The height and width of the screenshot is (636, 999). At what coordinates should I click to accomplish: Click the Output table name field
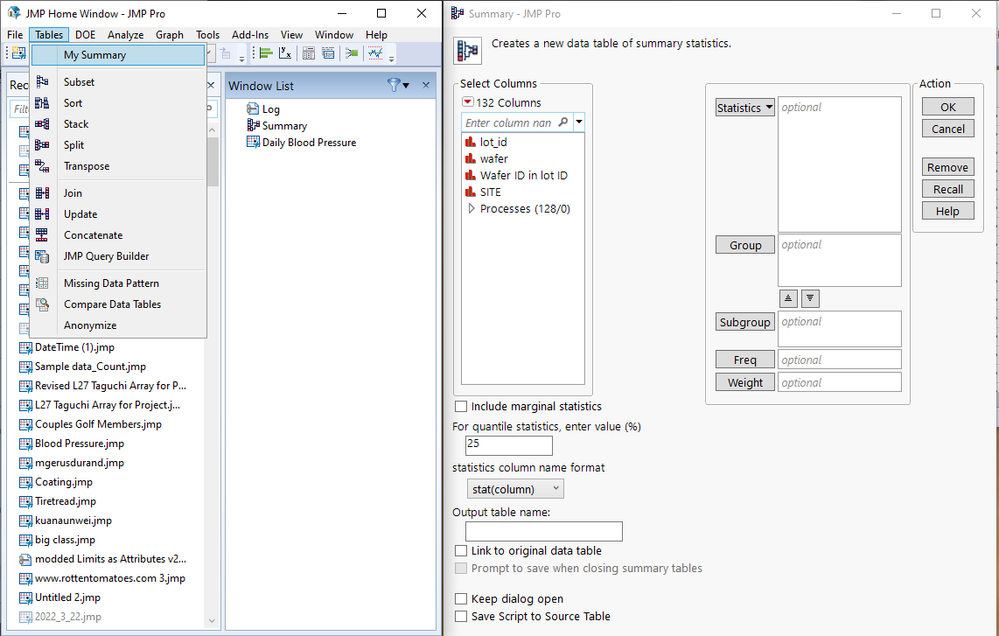pos(543,531)
